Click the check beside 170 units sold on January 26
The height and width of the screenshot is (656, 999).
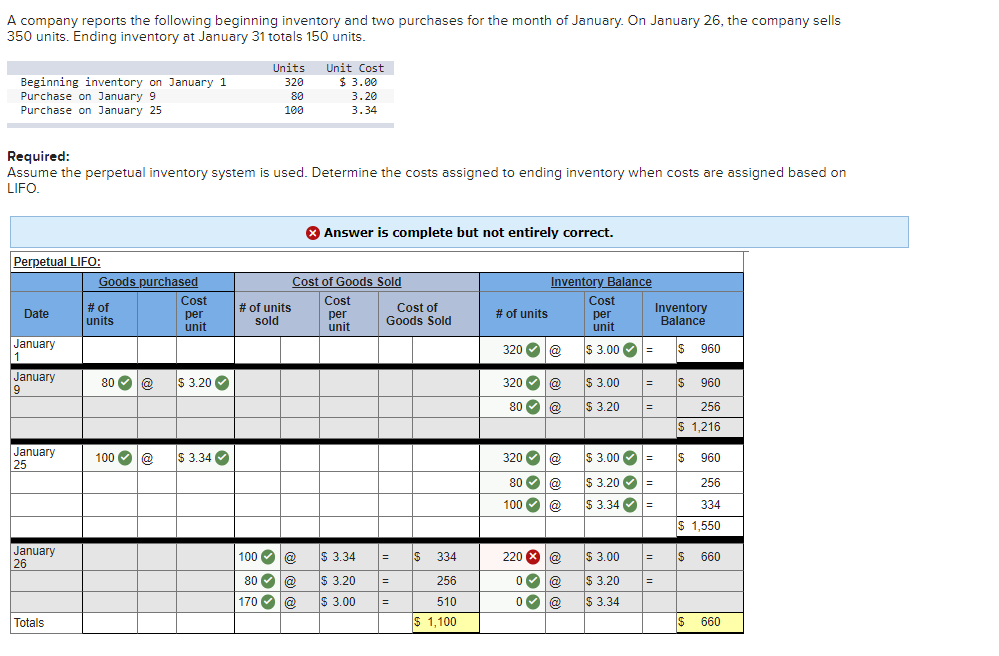[x=268, y=602]
